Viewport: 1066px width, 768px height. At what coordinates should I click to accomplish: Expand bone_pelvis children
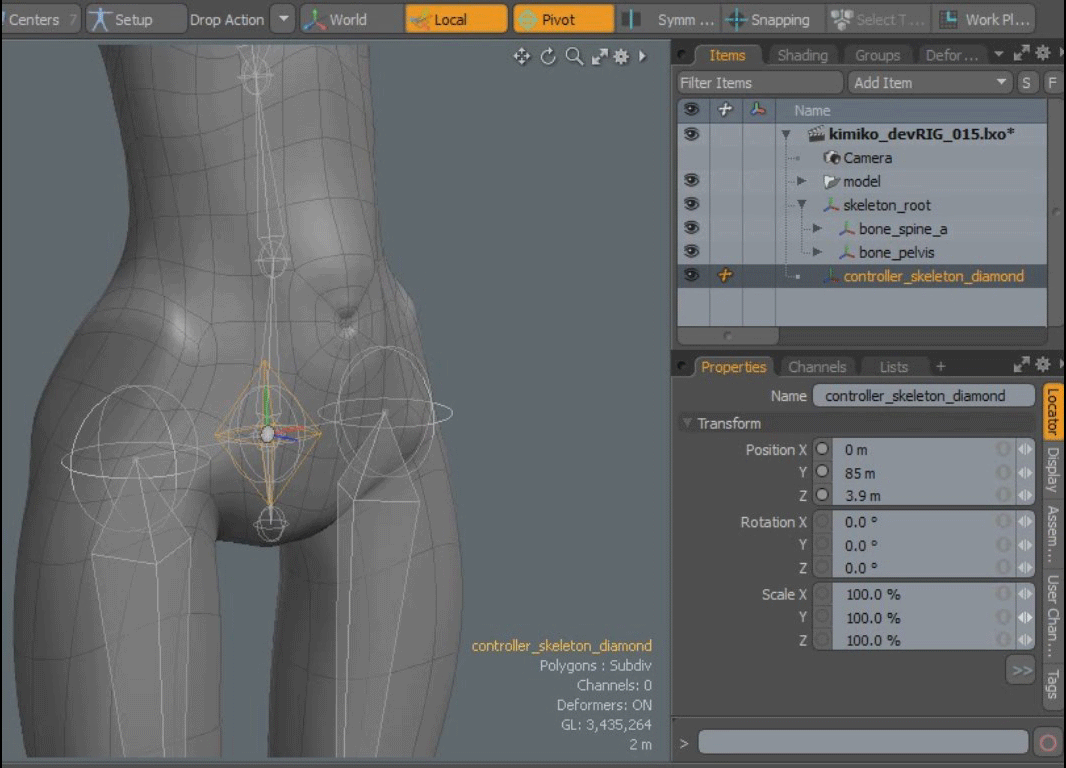(818, 252)
